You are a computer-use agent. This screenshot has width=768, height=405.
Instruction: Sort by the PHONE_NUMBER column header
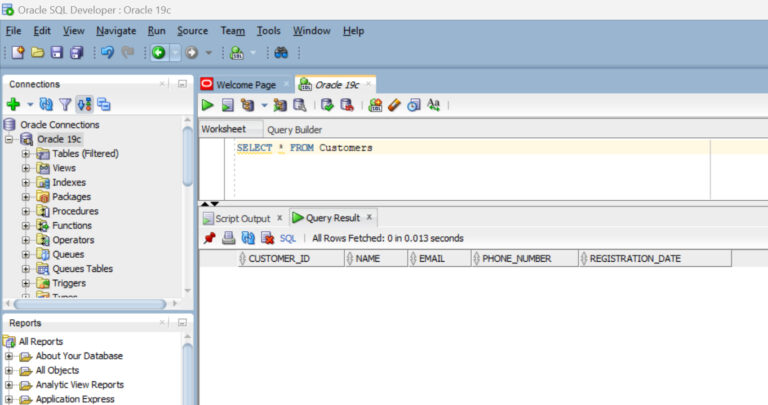click(x=525, y=259)
